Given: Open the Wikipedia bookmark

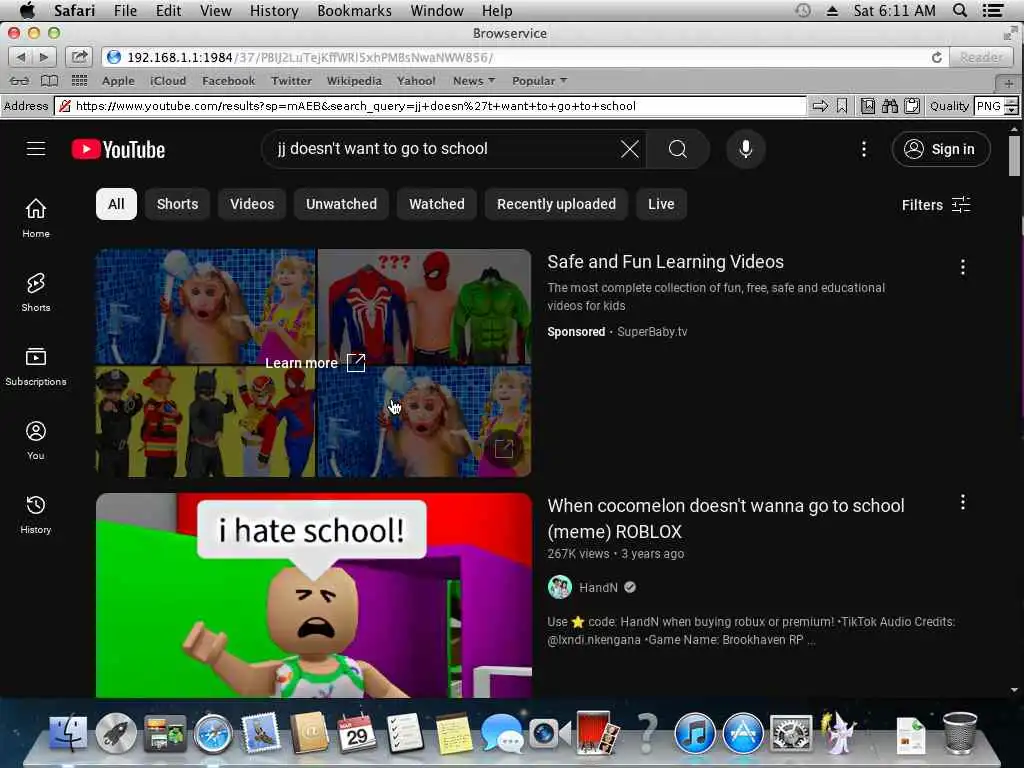Looking at the screenshot, I should click(354, 81).
